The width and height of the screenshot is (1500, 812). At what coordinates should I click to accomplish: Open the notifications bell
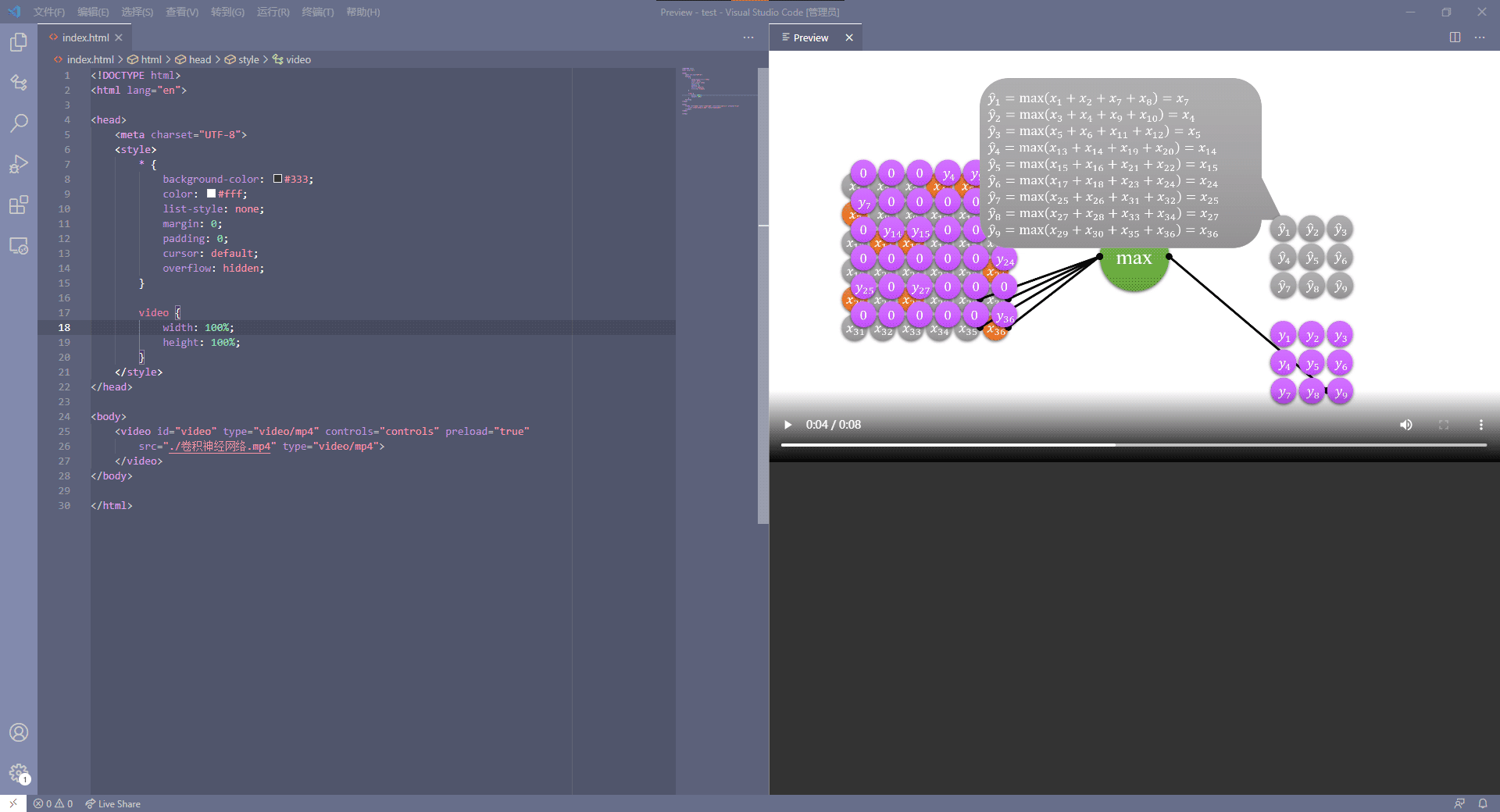tap(1483, 803)
